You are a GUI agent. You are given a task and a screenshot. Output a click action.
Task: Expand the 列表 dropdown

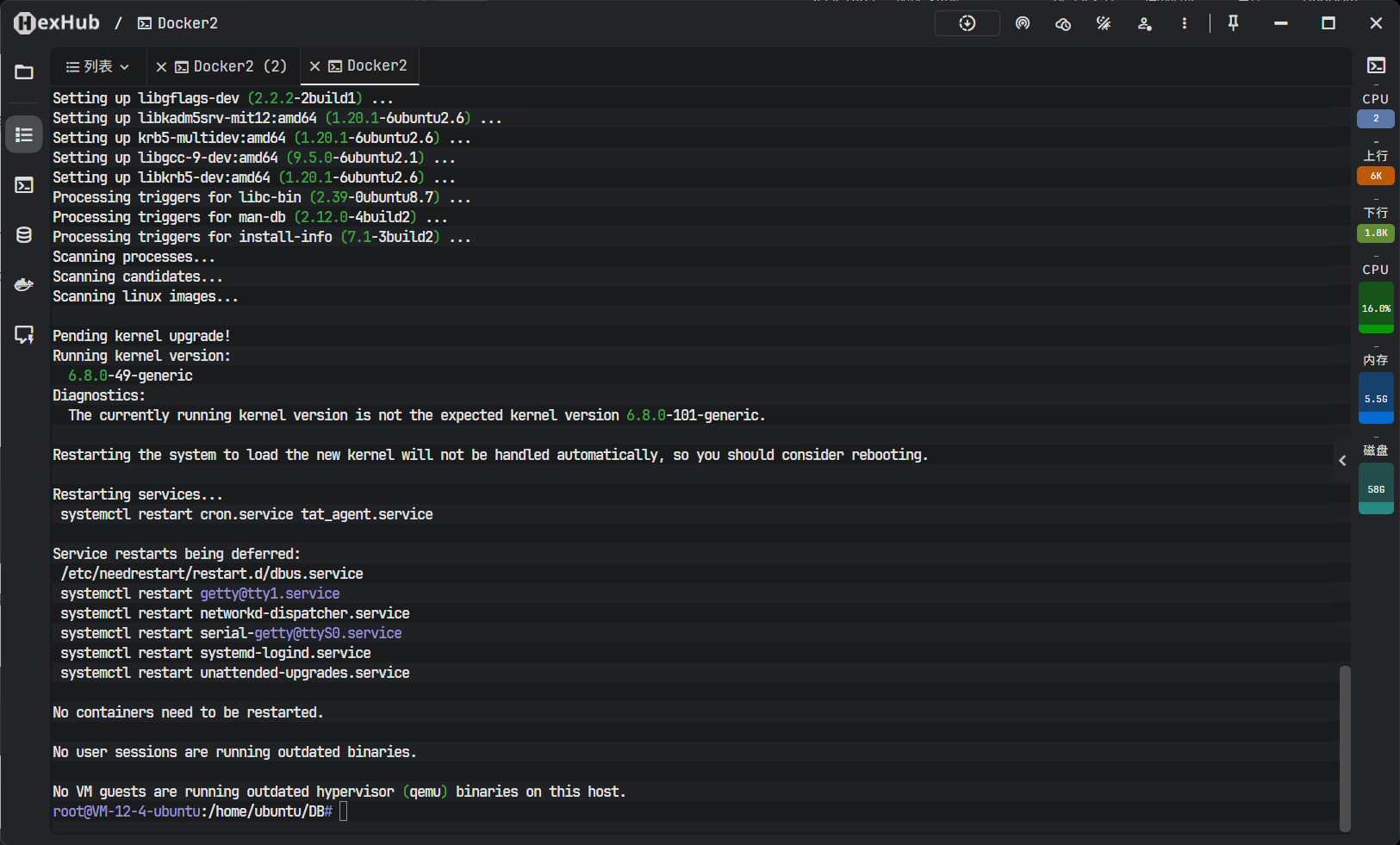[97, 66]
